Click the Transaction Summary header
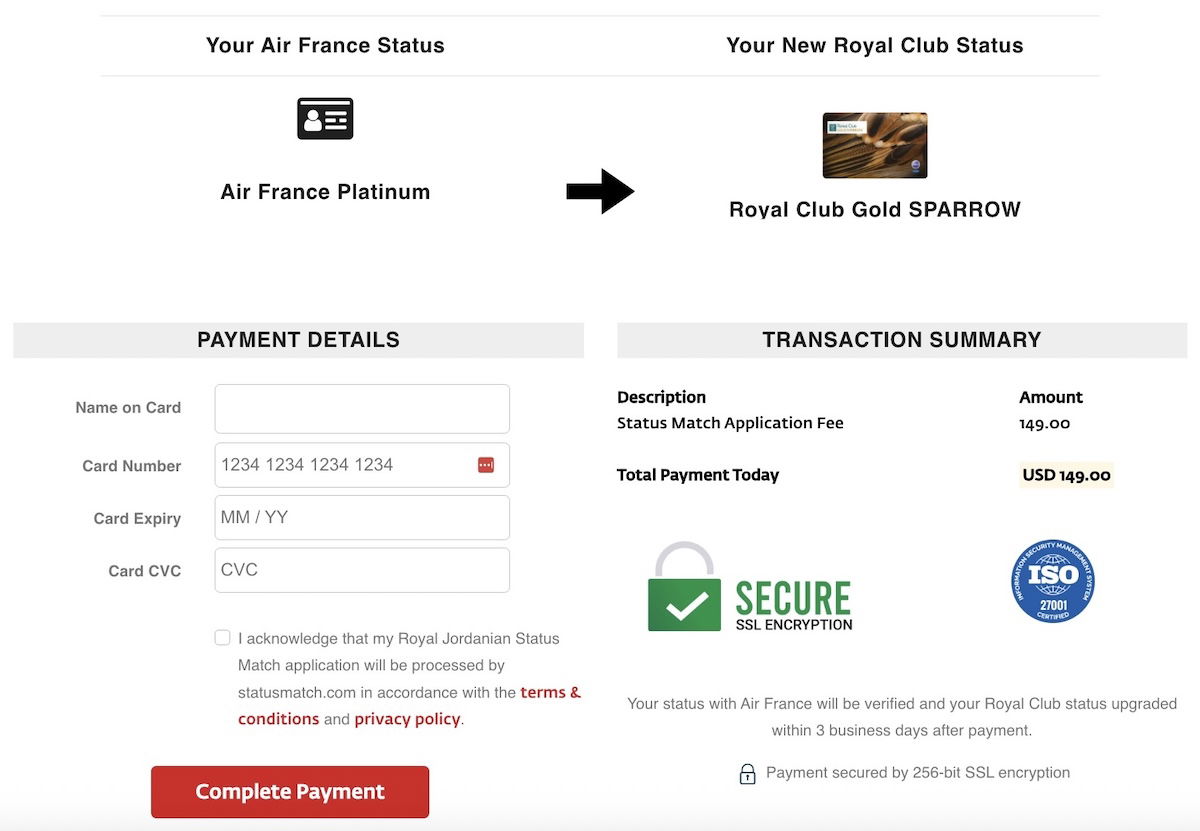This screenshot has height=831, width=1200. pos(902,340)
